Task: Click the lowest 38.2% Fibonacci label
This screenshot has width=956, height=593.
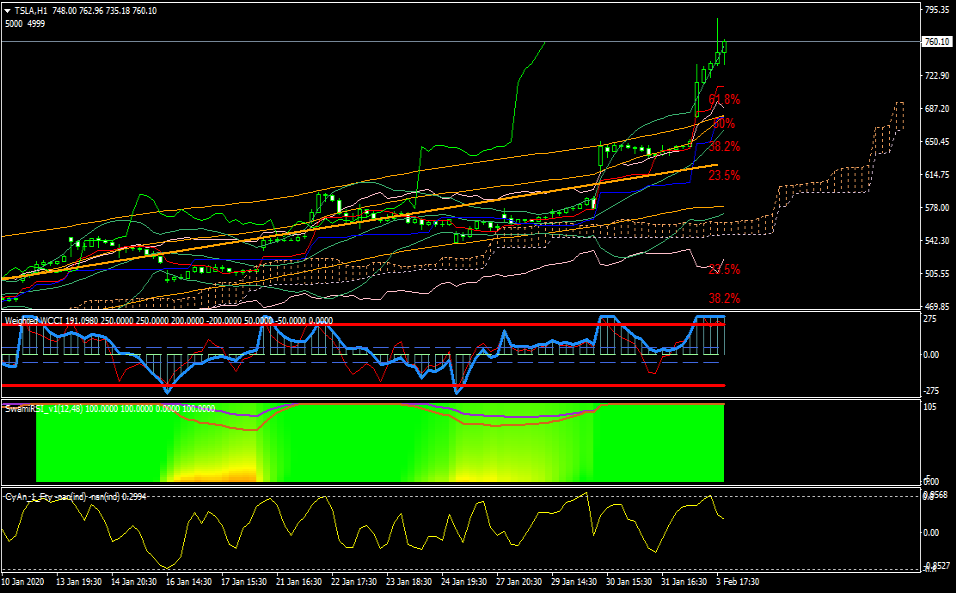Action: point(724,298)
